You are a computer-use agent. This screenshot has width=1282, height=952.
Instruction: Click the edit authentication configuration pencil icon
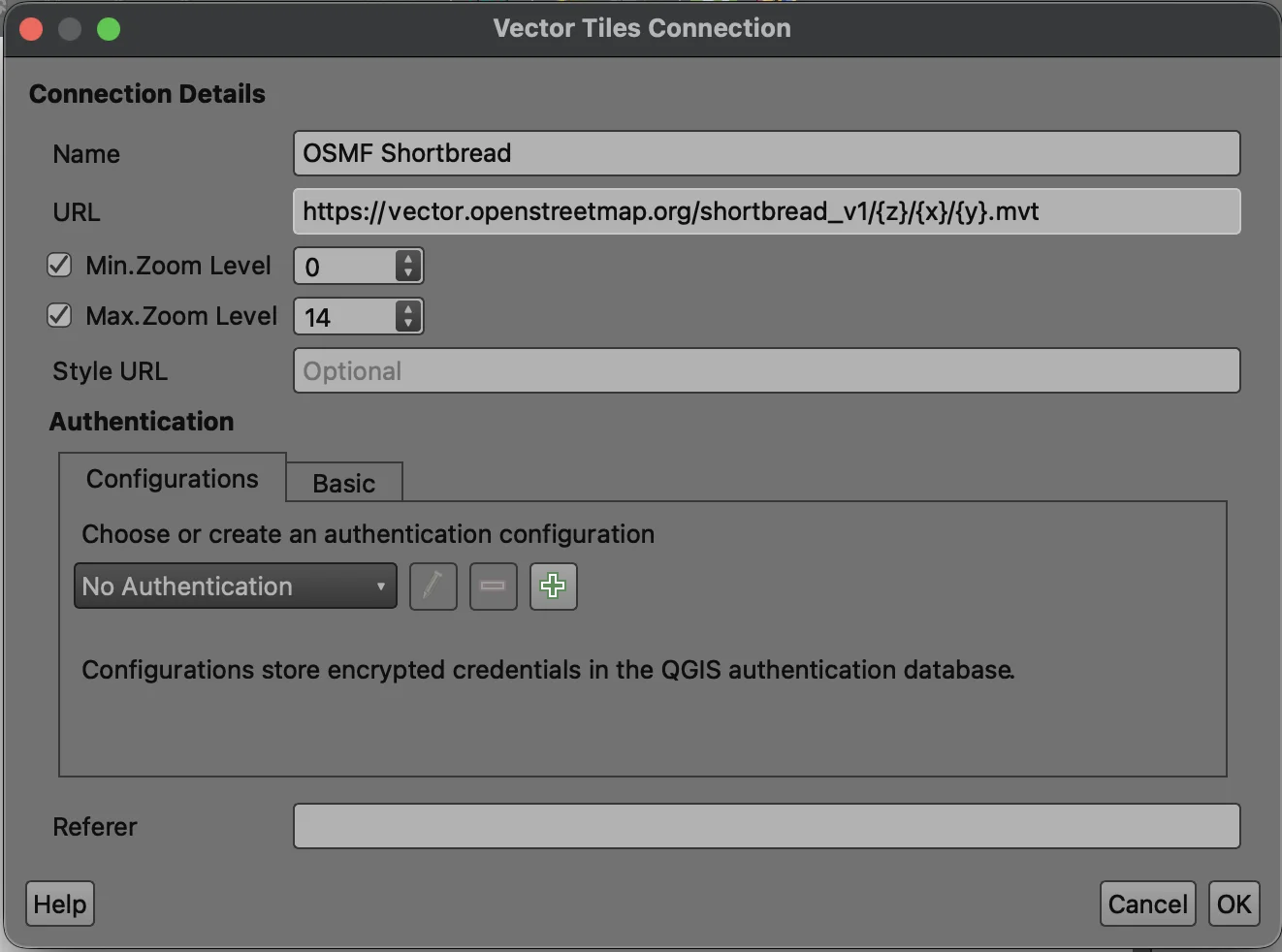tap(433, 586)
